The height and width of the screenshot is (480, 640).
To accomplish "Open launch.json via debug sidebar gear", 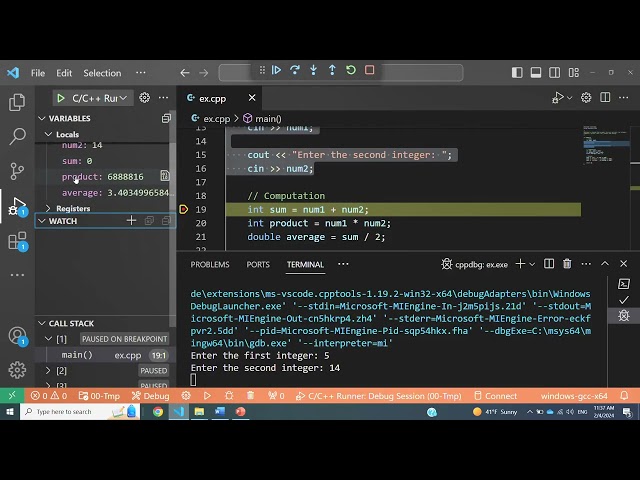I will pos(144,98).
